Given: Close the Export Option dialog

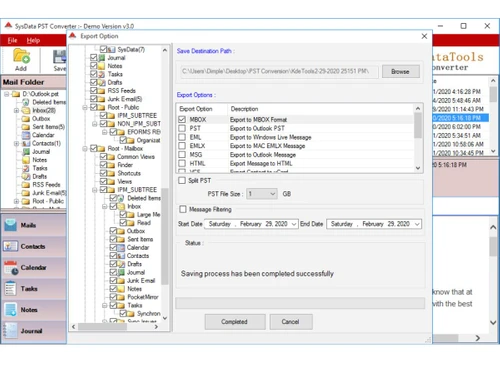Looking at the screenshot, I should pyautogui.click(x=424, y=36).
